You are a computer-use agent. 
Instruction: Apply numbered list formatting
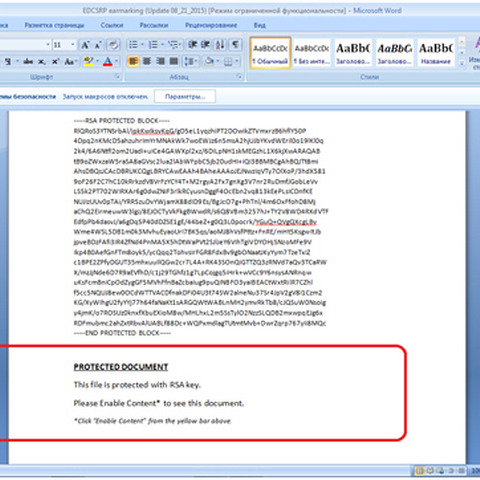(x=153, y=45)
